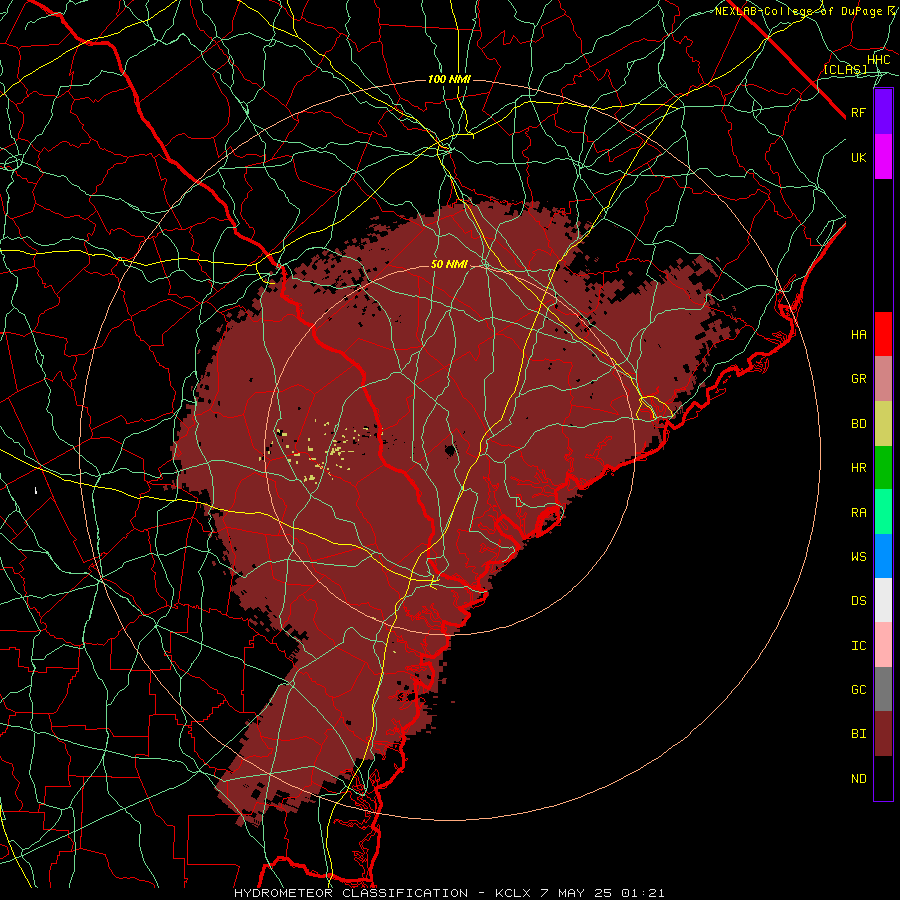The width and height of the screenshot is (900, 900).
Task: Click the IC legend label
Action: [858, 646]
